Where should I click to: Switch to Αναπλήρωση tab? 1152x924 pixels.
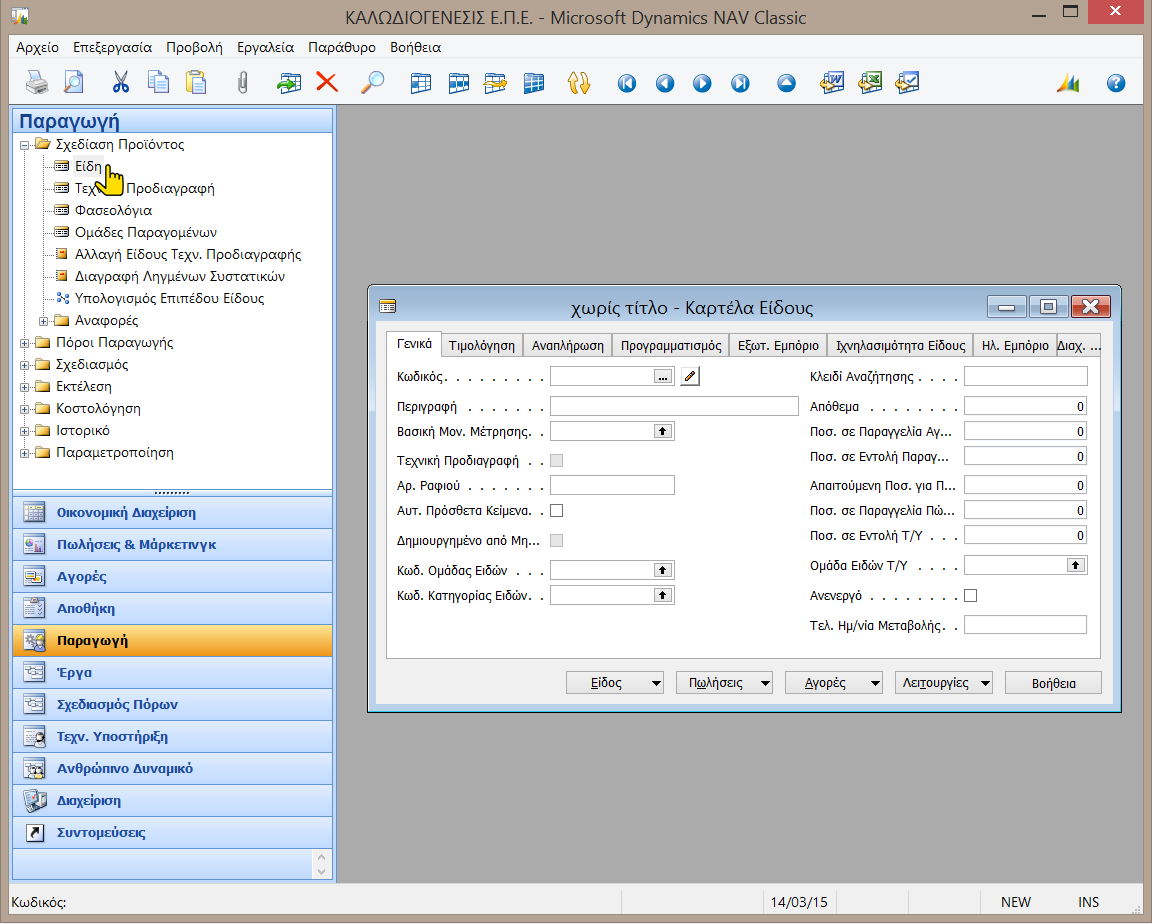click(568, 345)
